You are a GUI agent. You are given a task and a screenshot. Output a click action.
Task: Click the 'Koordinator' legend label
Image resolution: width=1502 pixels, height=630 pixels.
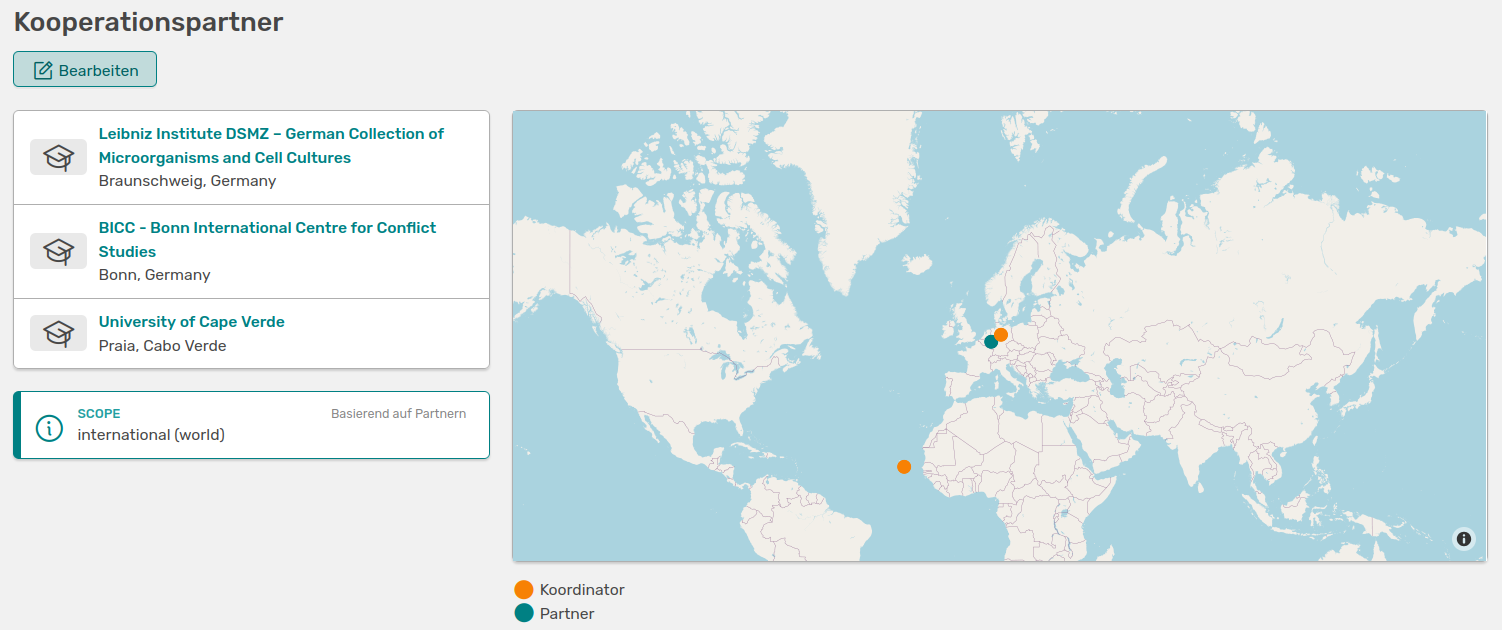pyautogui.click(x=582, y=590)
